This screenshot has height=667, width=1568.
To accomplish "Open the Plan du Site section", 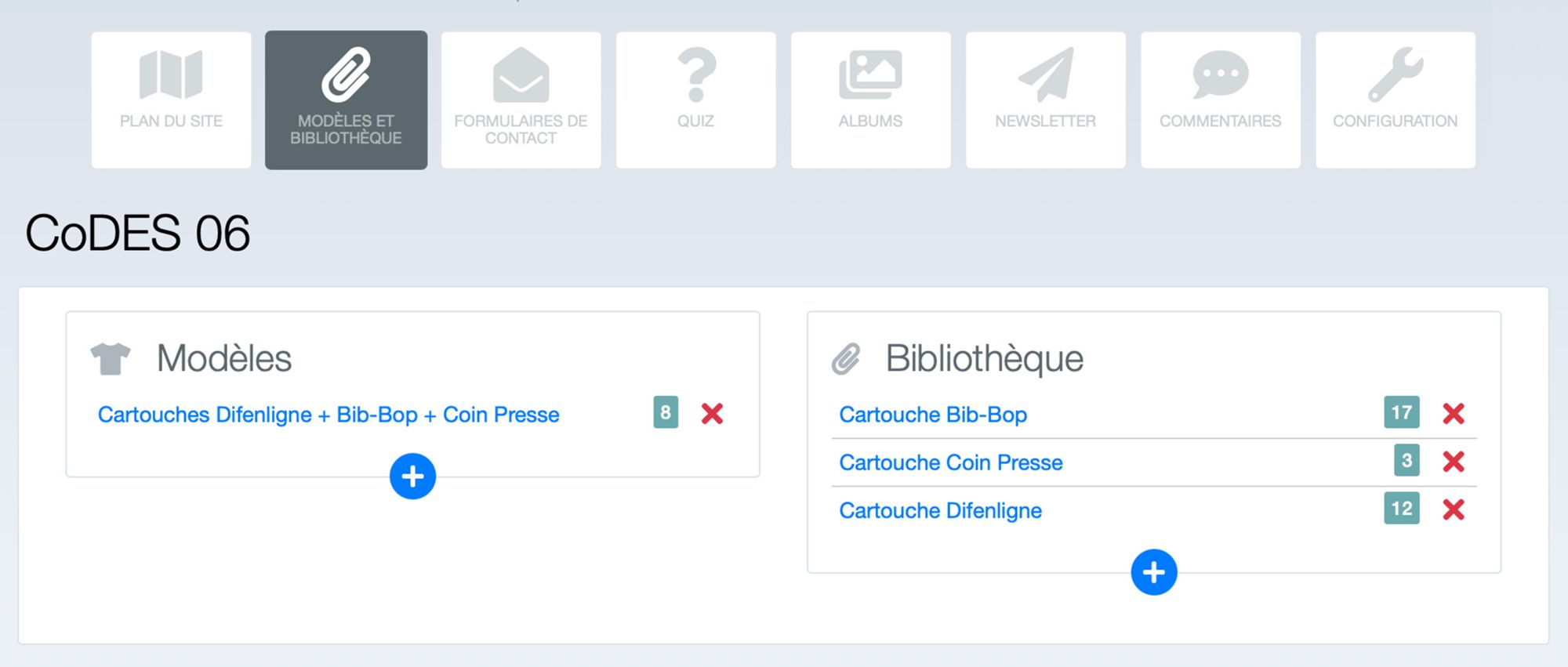I will click(x=171, y=100).
